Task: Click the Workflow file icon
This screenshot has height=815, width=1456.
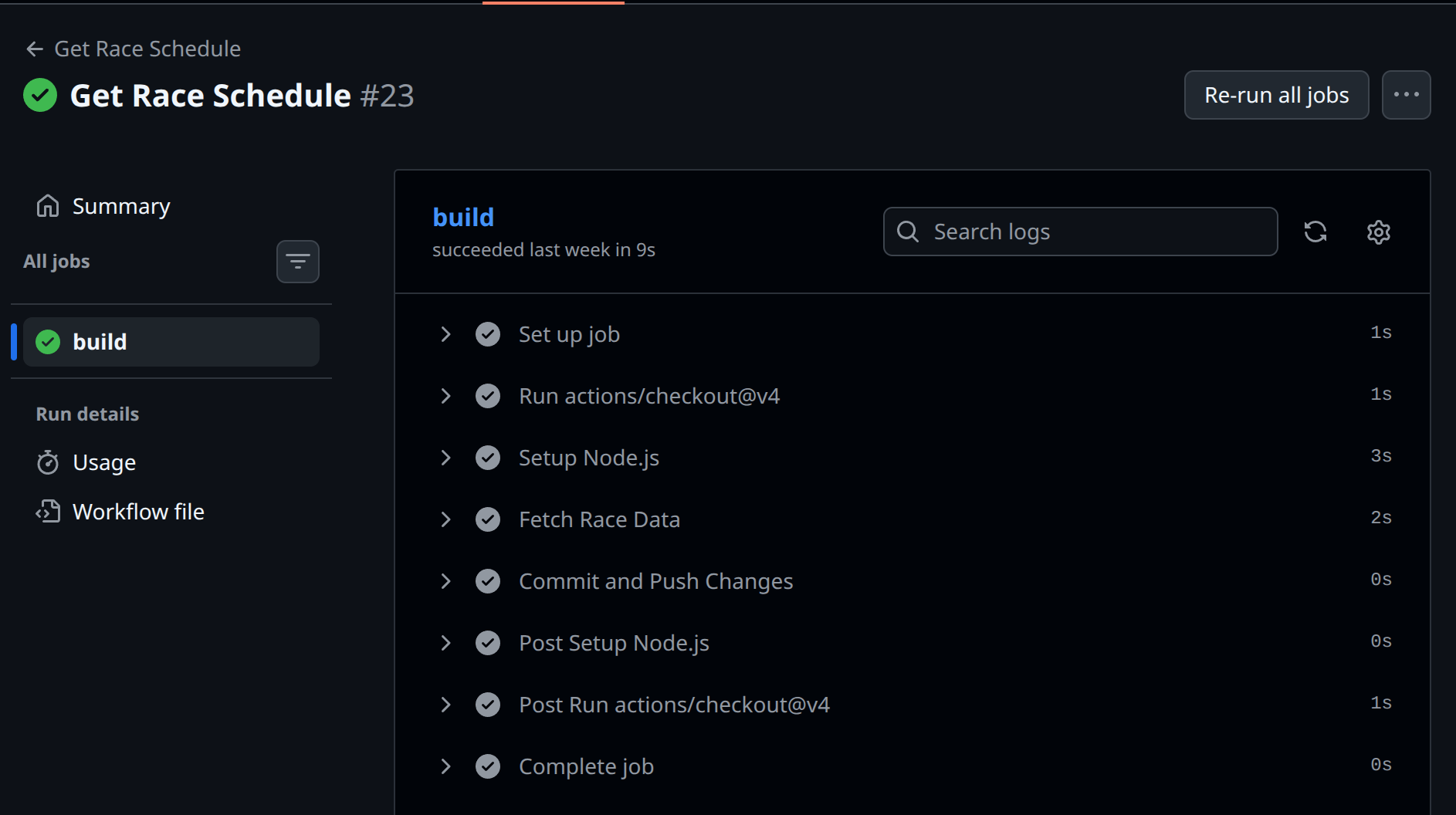Action: coord(48,512)
